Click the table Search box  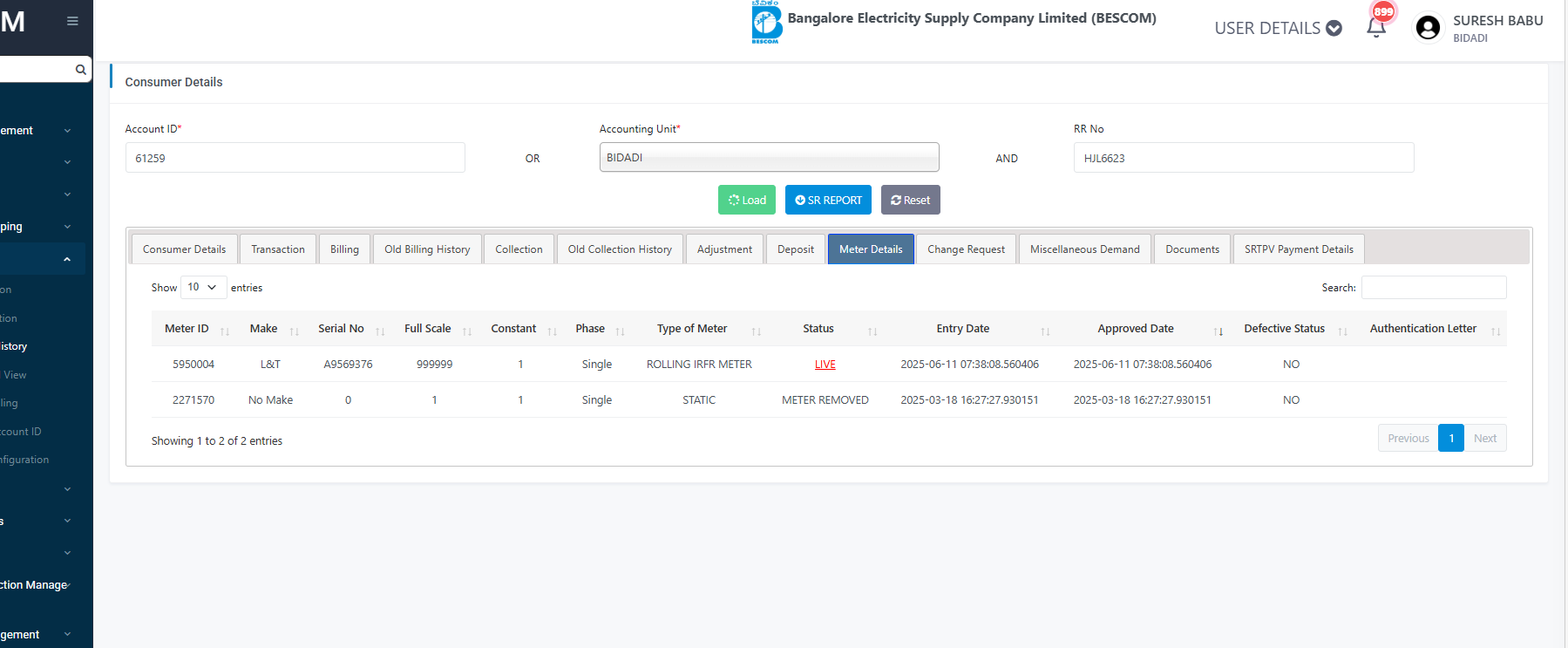click(1434, 287)
